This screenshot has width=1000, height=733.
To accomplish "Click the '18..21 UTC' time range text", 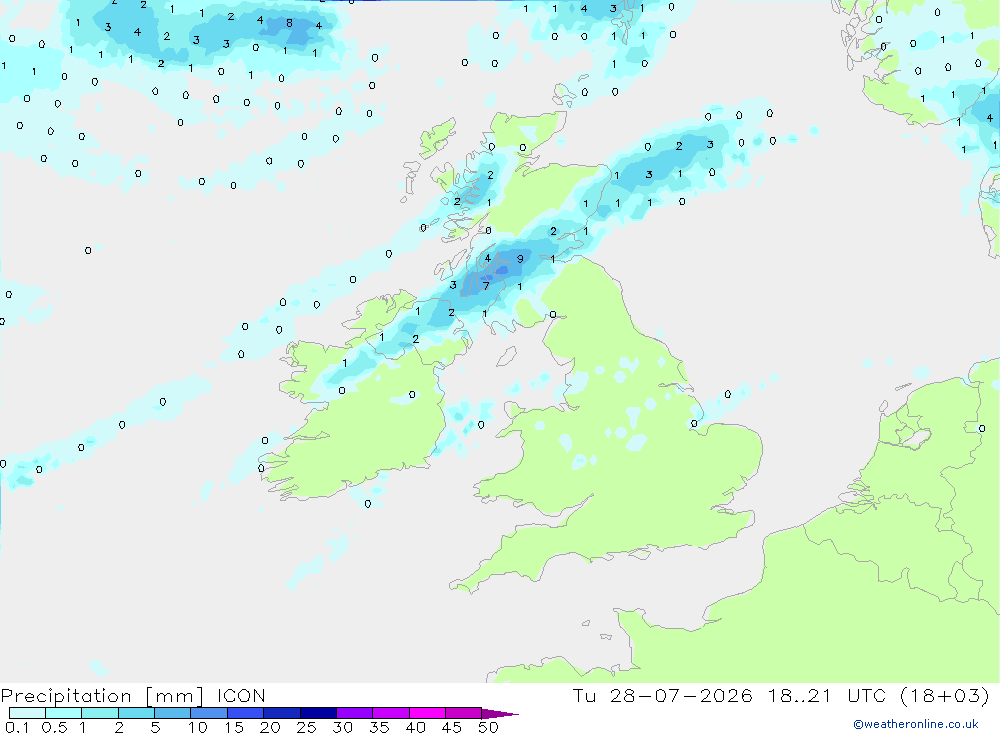I will [x=827, y=695].
